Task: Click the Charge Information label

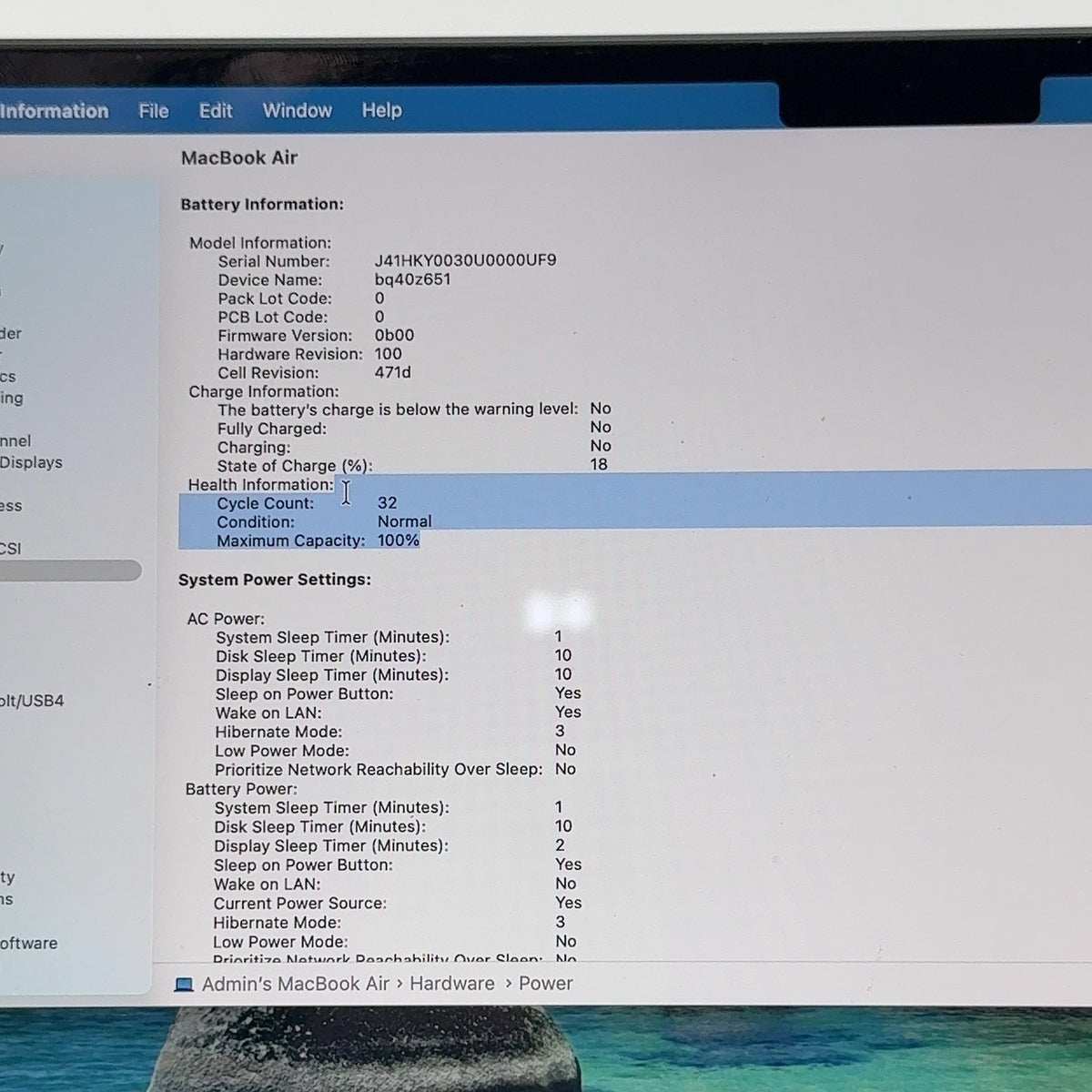Action: [264, 391]
